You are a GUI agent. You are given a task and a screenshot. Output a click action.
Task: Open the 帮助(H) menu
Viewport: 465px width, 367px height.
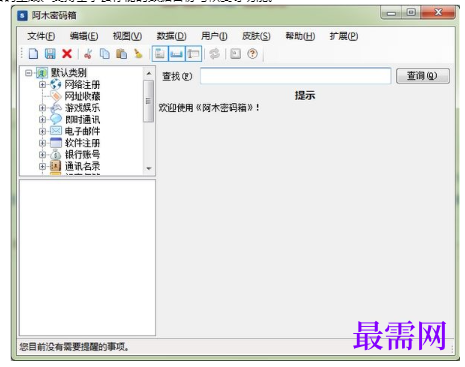(x=300, y=36)
